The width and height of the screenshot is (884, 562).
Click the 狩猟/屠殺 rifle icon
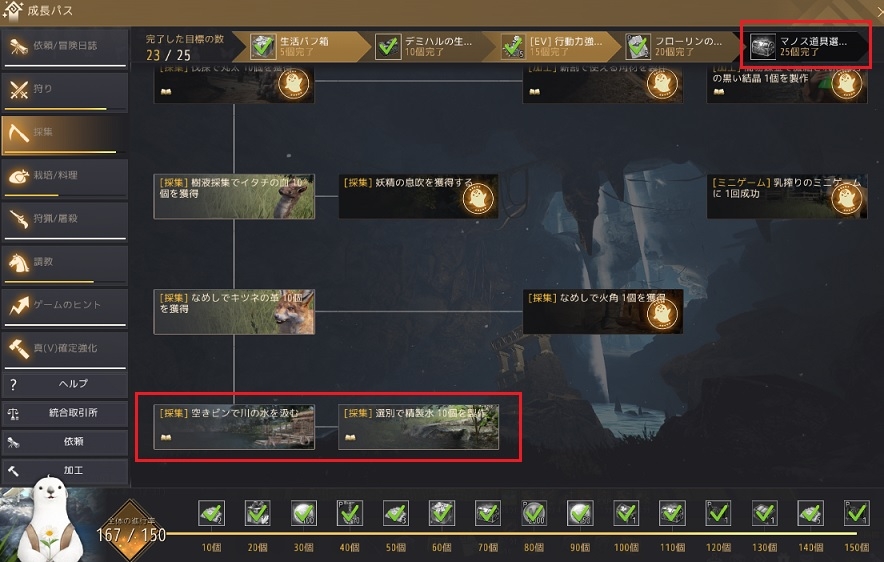[19, 219]
